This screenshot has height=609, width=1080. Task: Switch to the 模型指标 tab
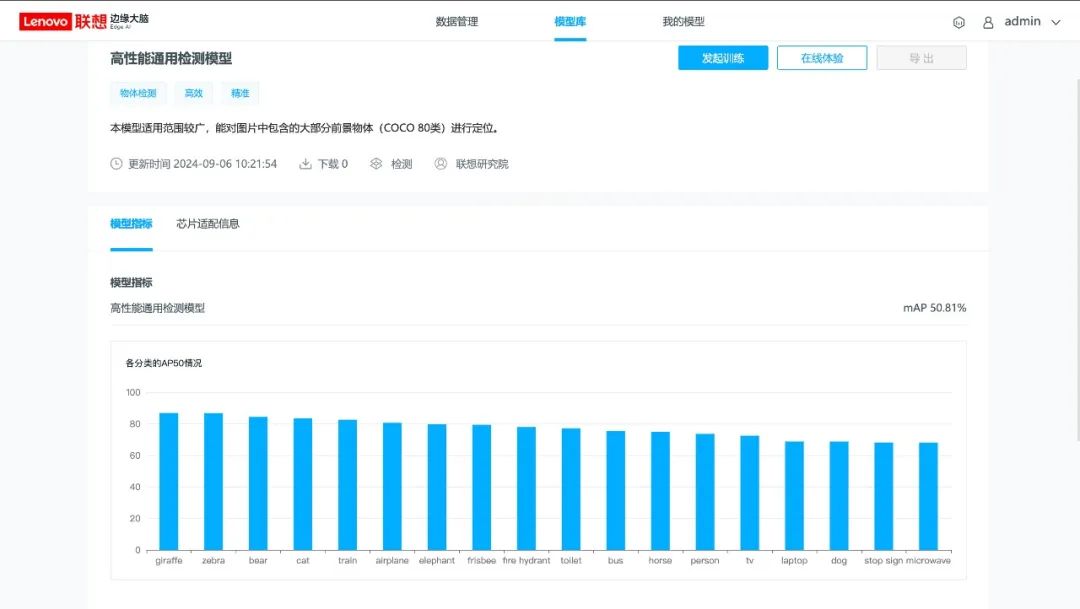131,223
